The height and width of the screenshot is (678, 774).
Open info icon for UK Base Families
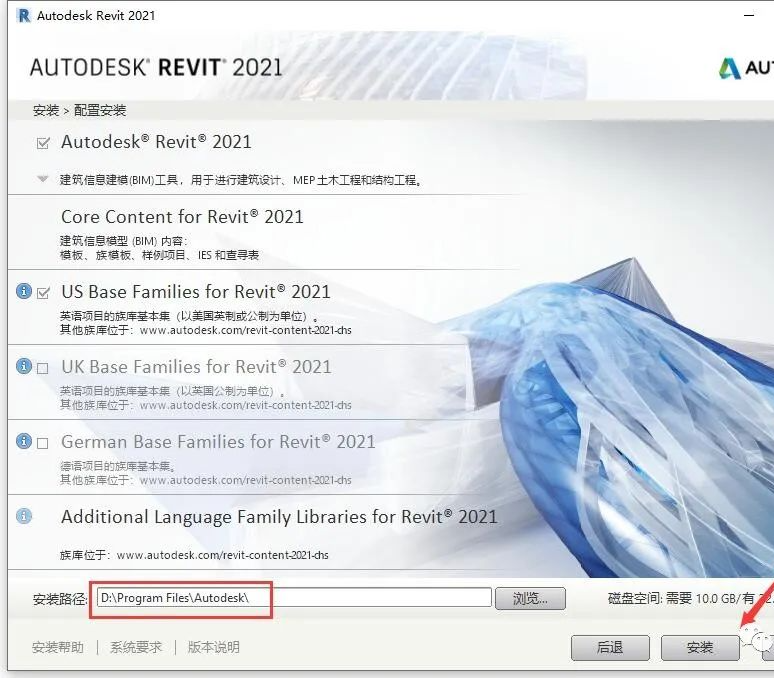click(x=24, y=366)
